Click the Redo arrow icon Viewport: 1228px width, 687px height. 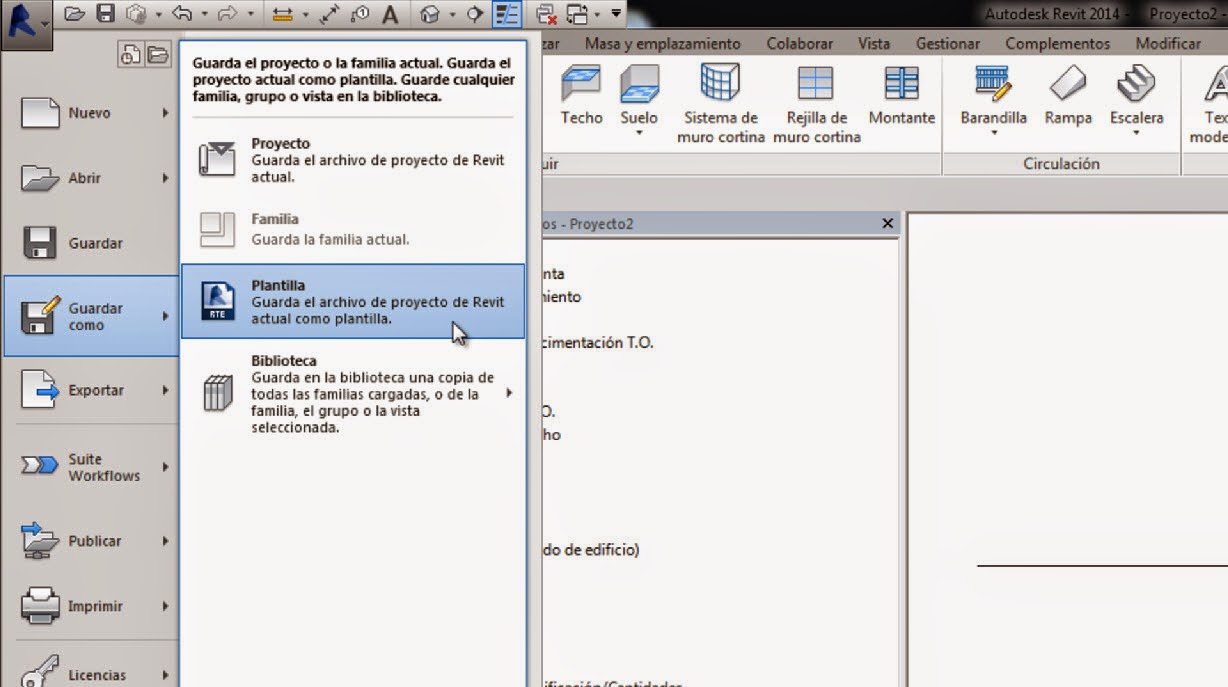click(227, 14)
